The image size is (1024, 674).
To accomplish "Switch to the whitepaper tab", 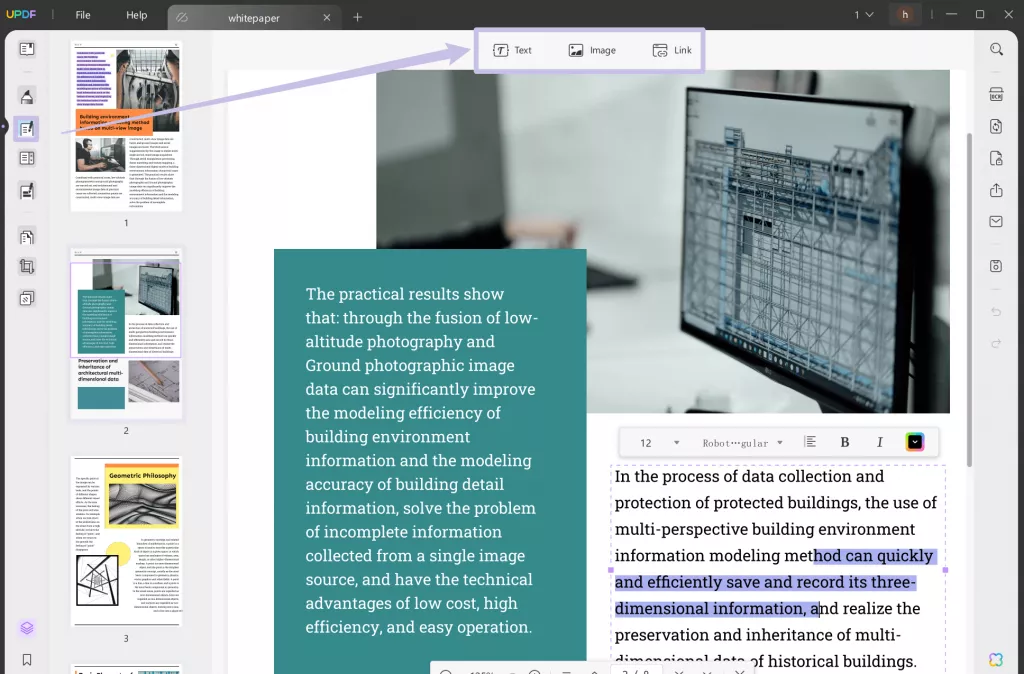I will [x=254, y=18].
